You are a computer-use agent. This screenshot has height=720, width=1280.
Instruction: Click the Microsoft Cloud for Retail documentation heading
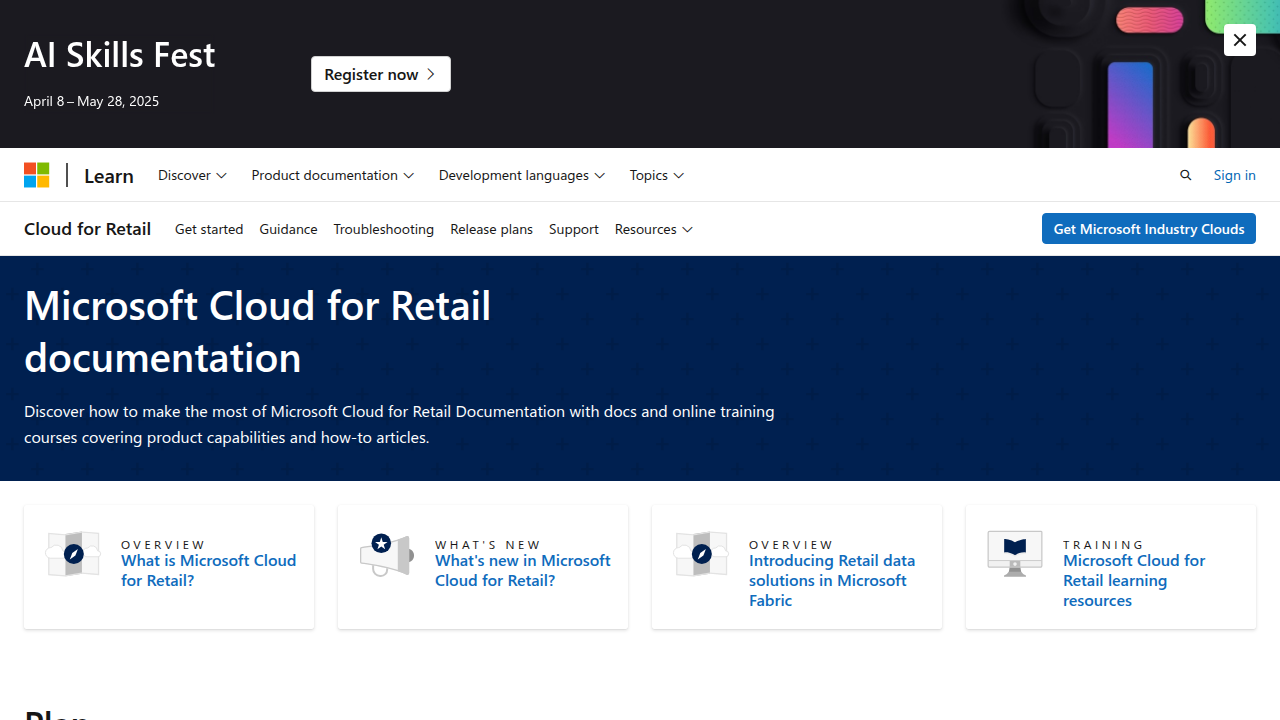coord(258,331)
